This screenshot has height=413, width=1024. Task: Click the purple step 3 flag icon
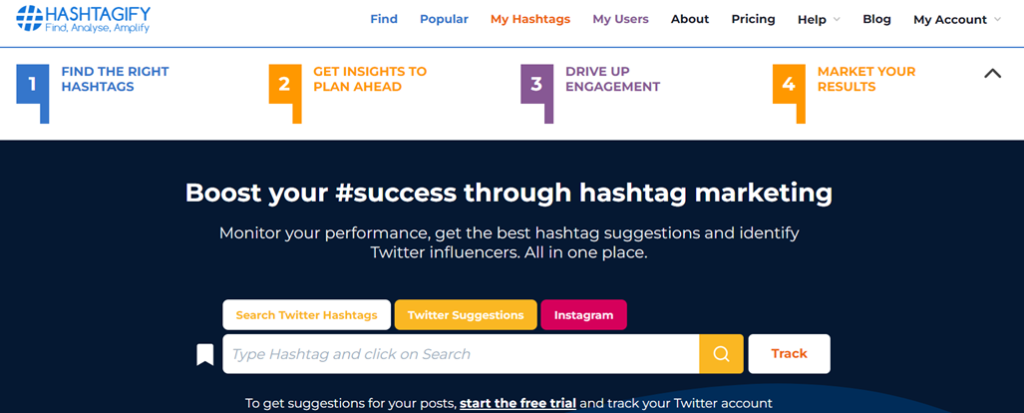[x=537, y=93]
